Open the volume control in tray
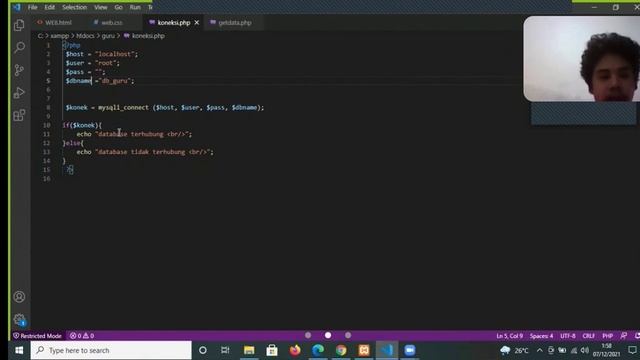 click(x=585, y=350)
